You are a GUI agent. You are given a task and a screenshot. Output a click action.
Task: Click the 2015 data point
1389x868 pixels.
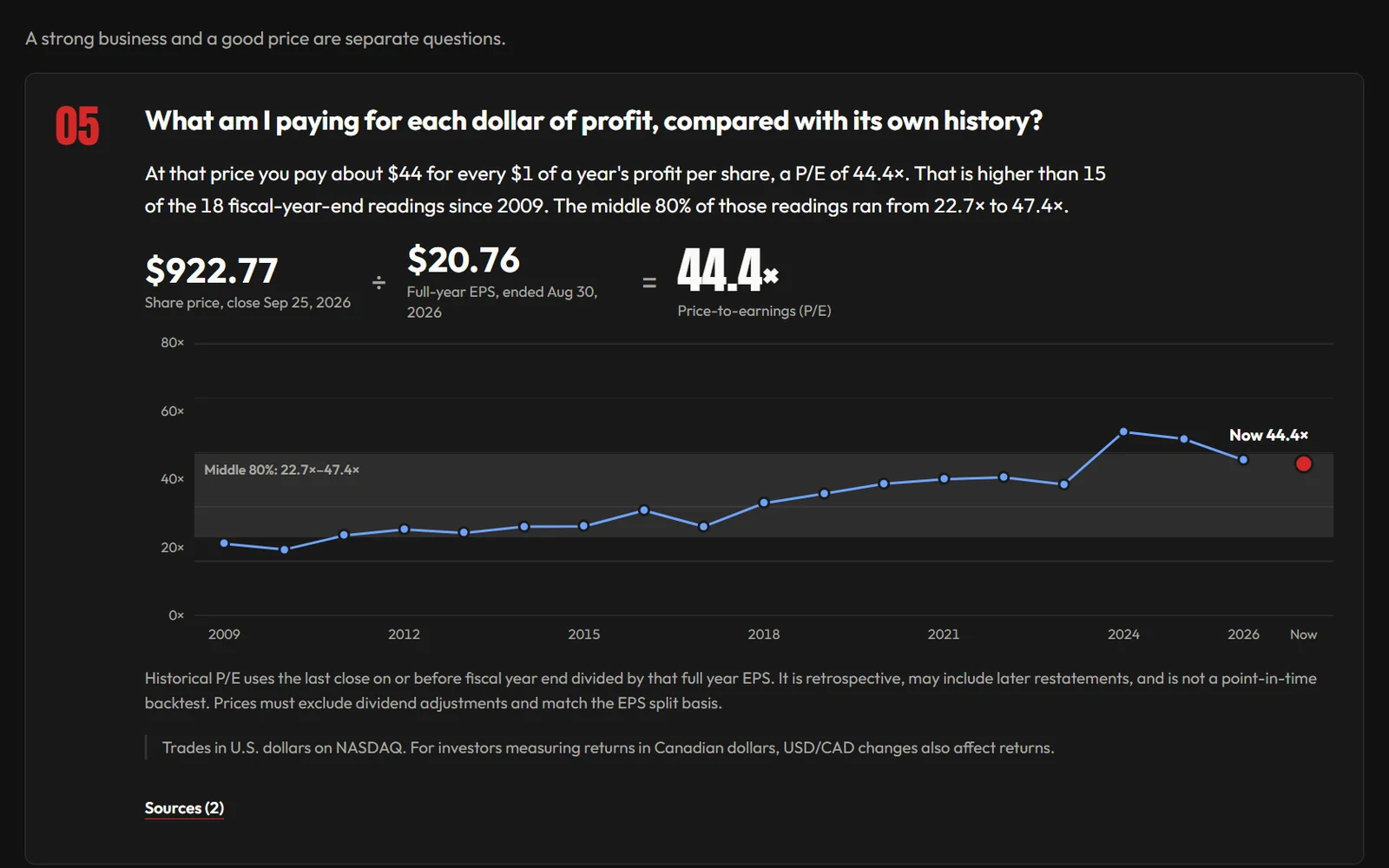point(583,526)
